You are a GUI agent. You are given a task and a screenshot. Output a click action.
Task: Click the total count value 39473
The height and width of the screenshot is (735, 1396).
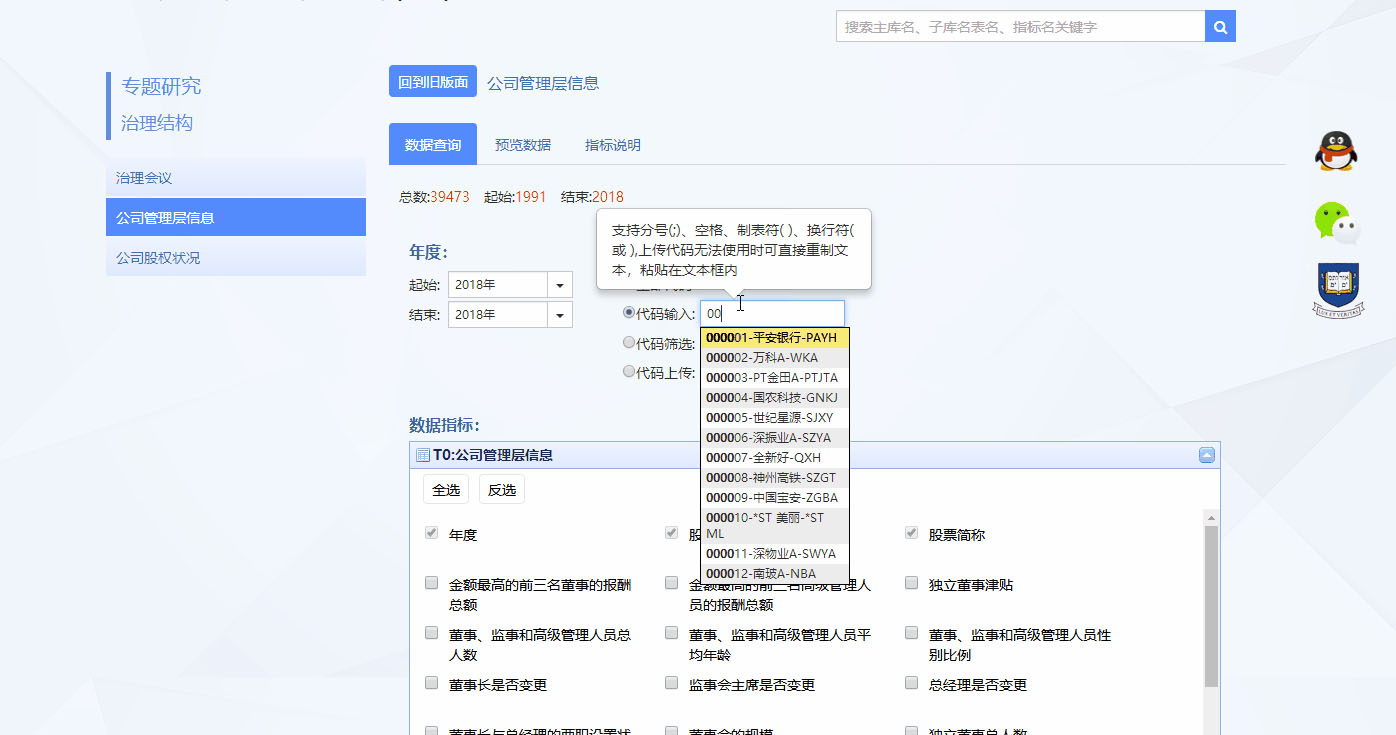pos(450,197)
